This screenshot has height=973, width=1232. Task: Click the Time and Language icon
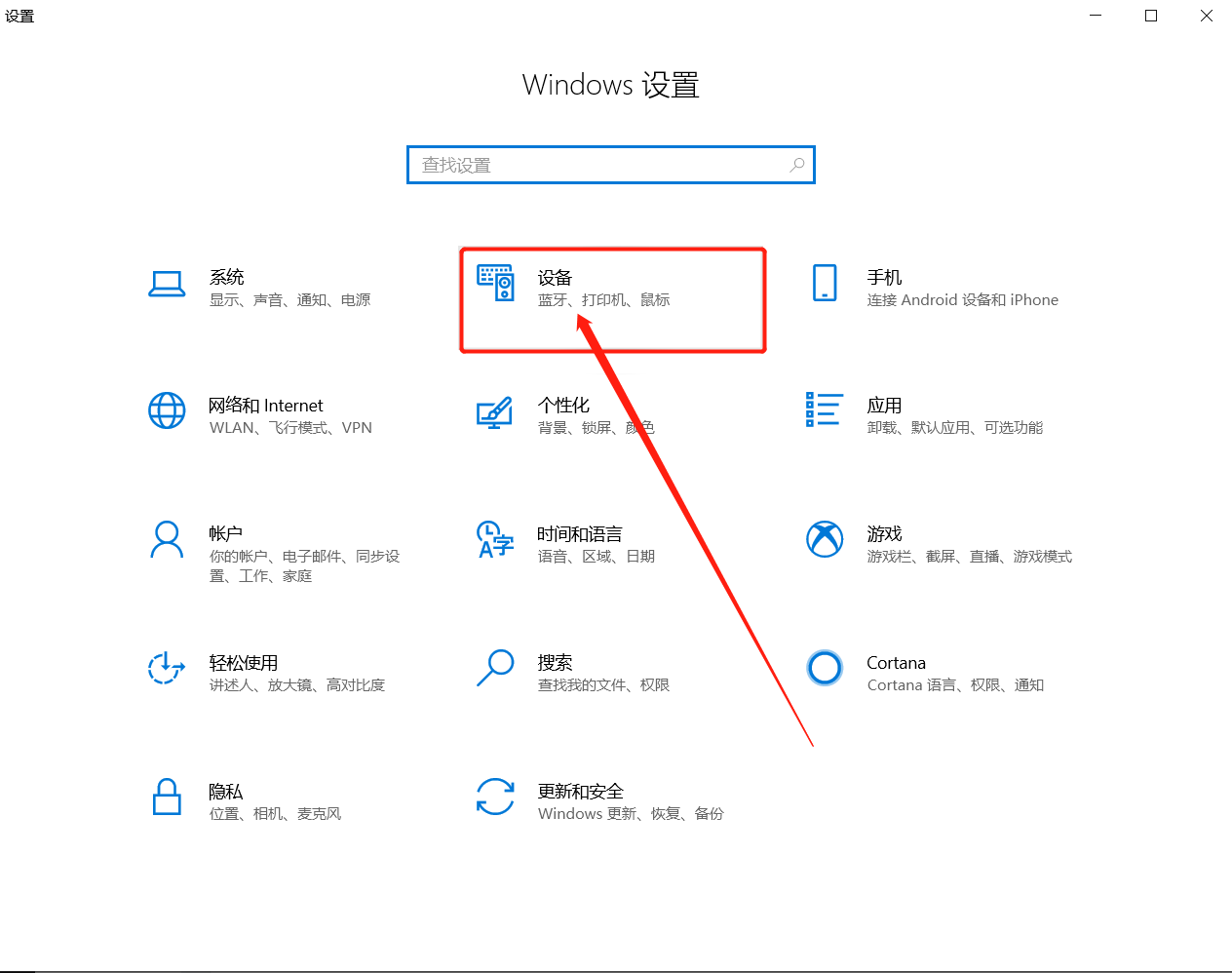(x=495, y=539)
